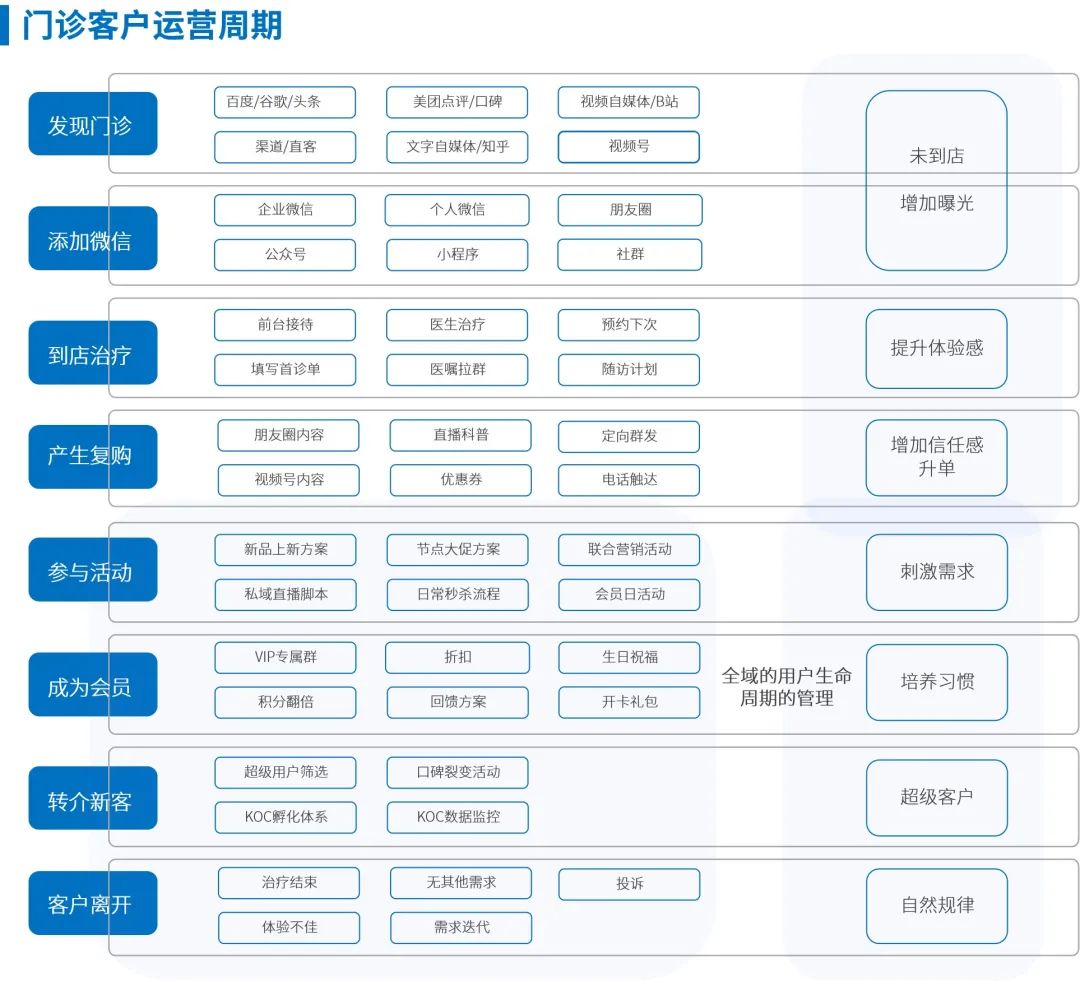Select the 公众号 box
The image size is (1080, 981).
285,255
